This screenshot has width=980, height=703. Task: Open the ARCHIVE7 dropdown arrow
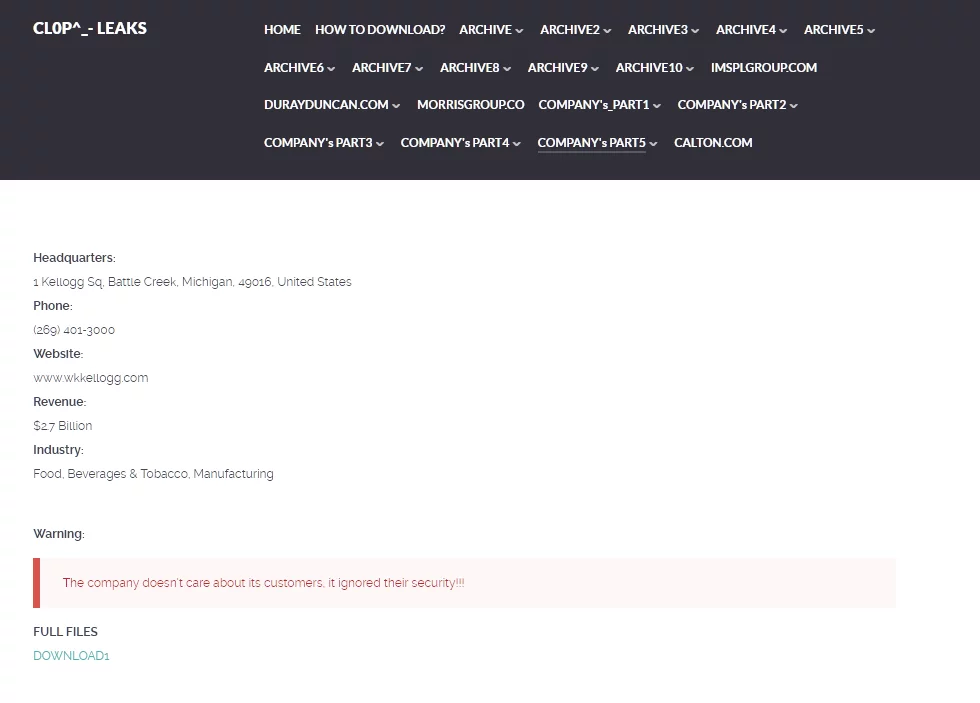[x=419, y=69]
